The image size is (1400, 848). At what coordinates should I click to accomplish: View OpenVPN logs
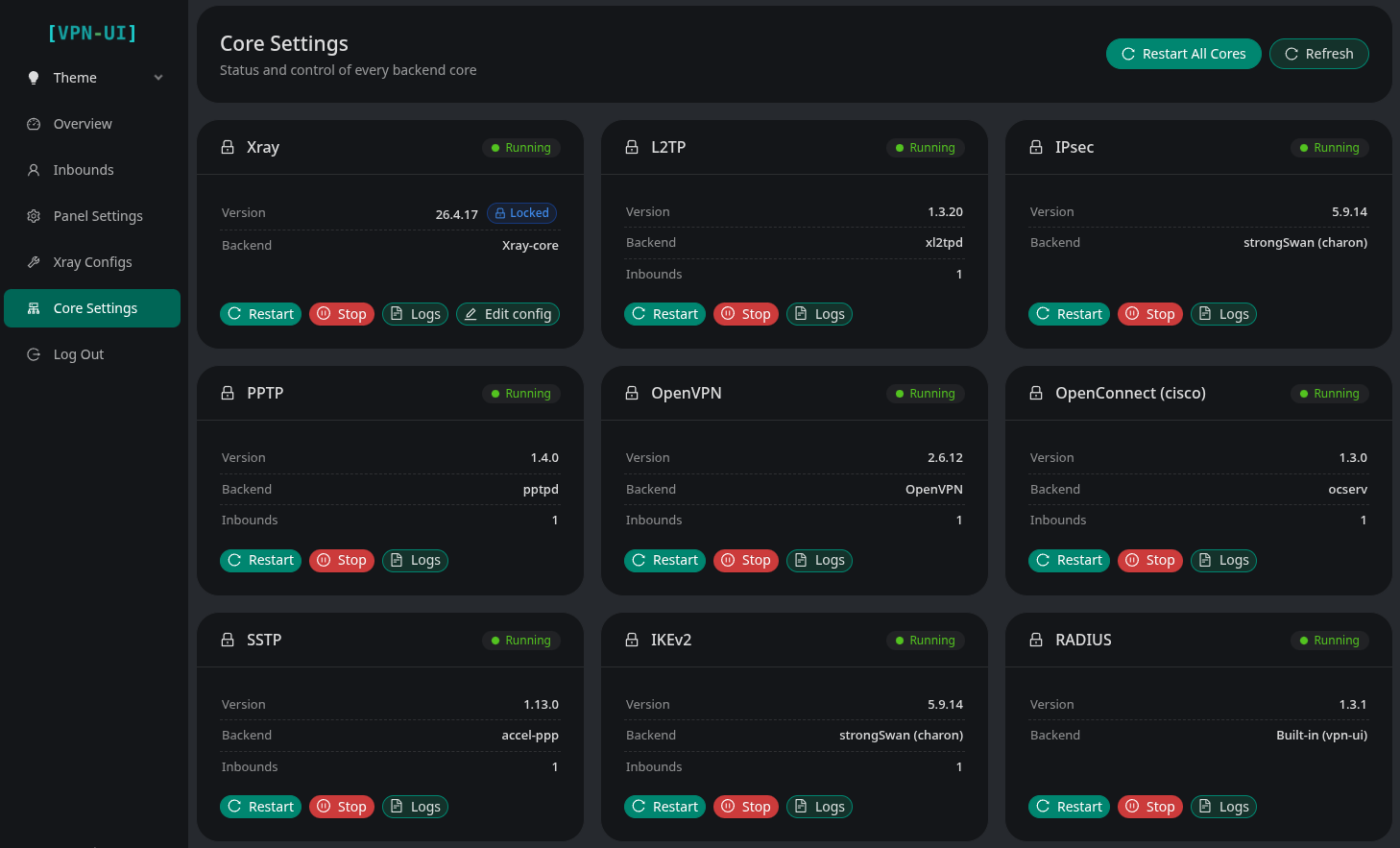819,560
